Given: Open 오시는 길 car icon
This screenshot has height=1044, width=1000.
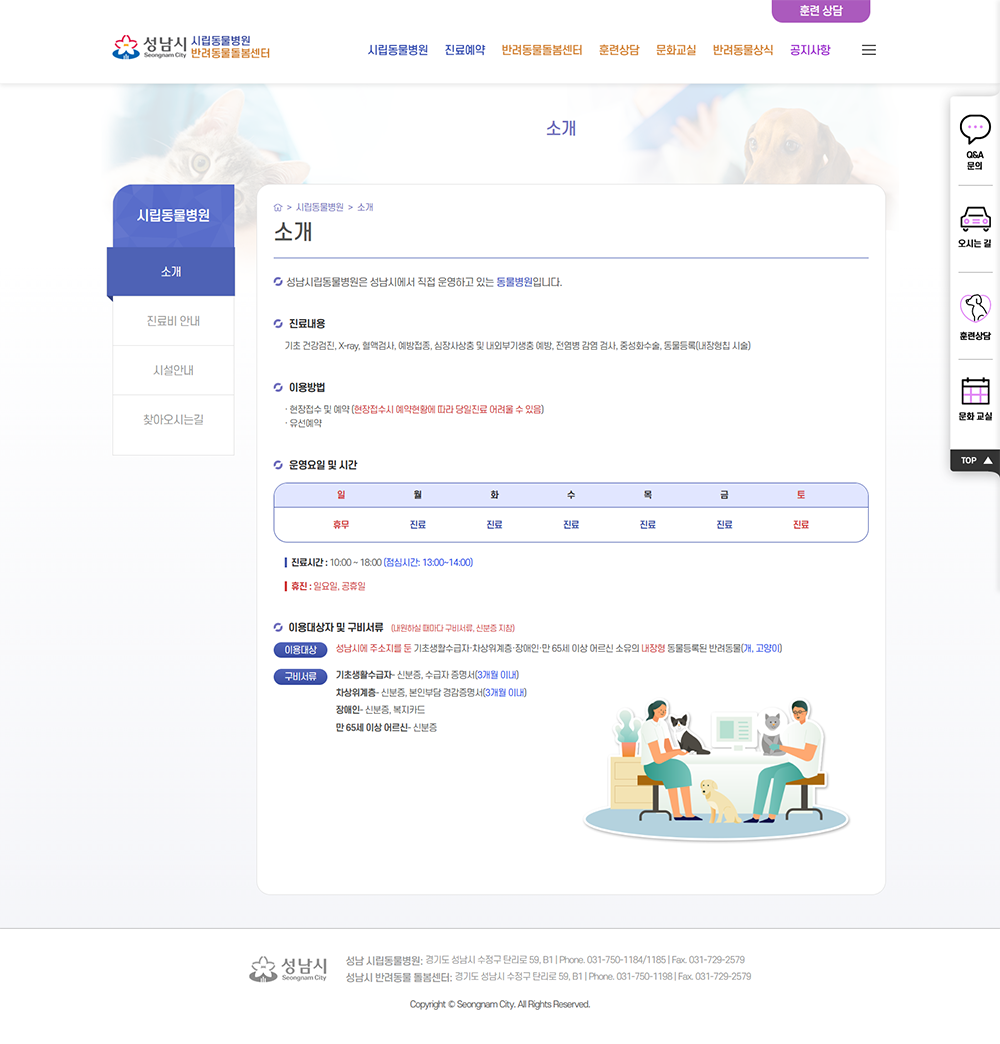Looking at the screenshot, I should [974, 218].
